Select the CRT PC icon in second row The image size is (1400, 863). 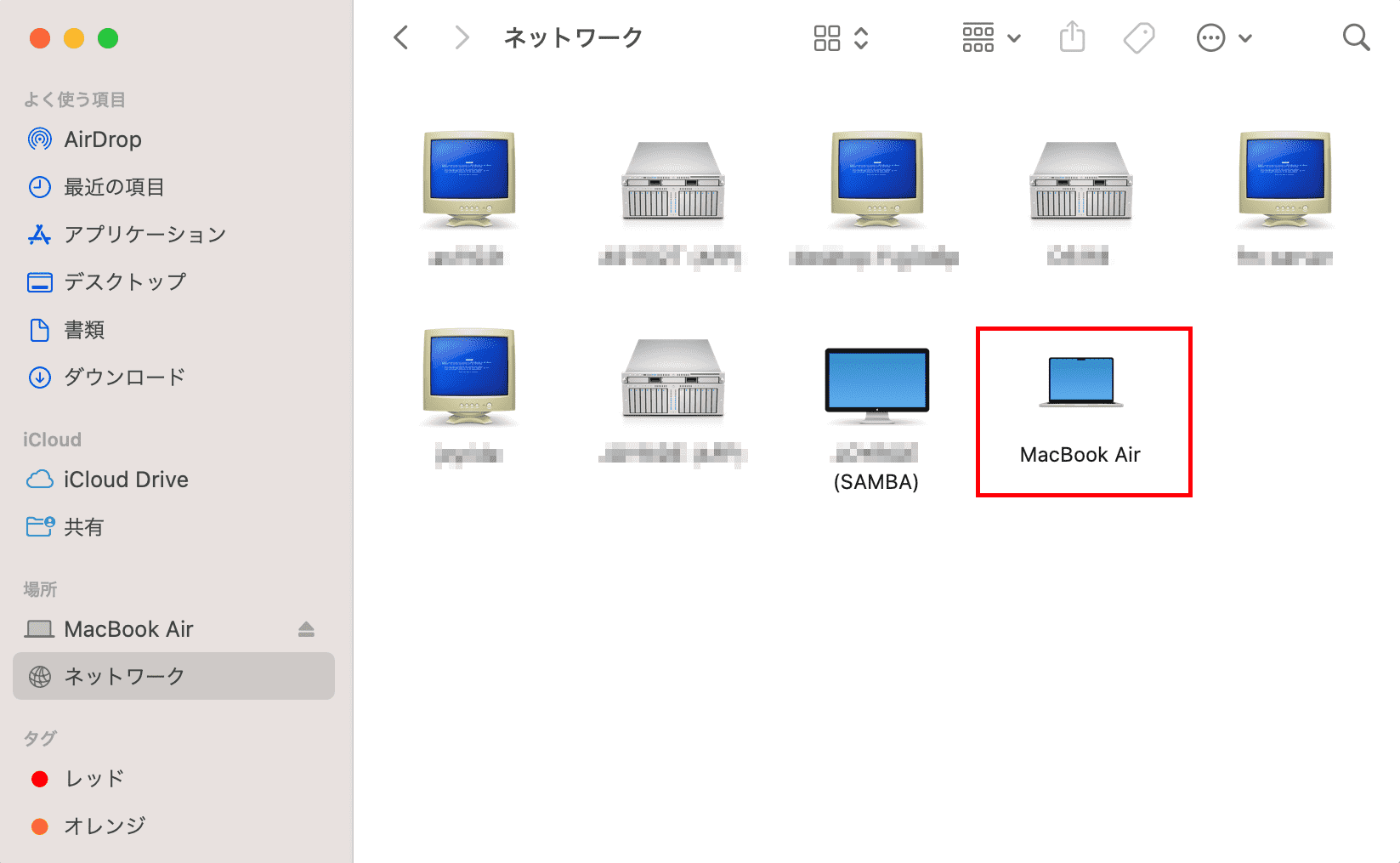[469, 377]
